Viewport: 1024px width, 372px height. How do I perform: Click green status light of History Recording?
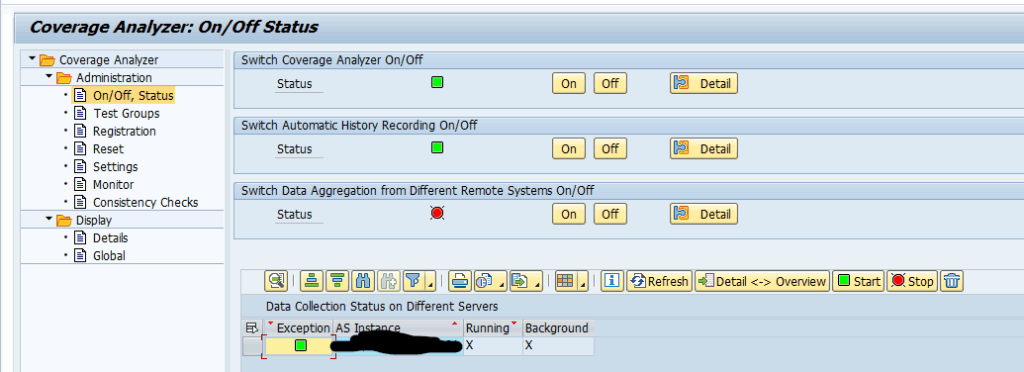(437, 147)
